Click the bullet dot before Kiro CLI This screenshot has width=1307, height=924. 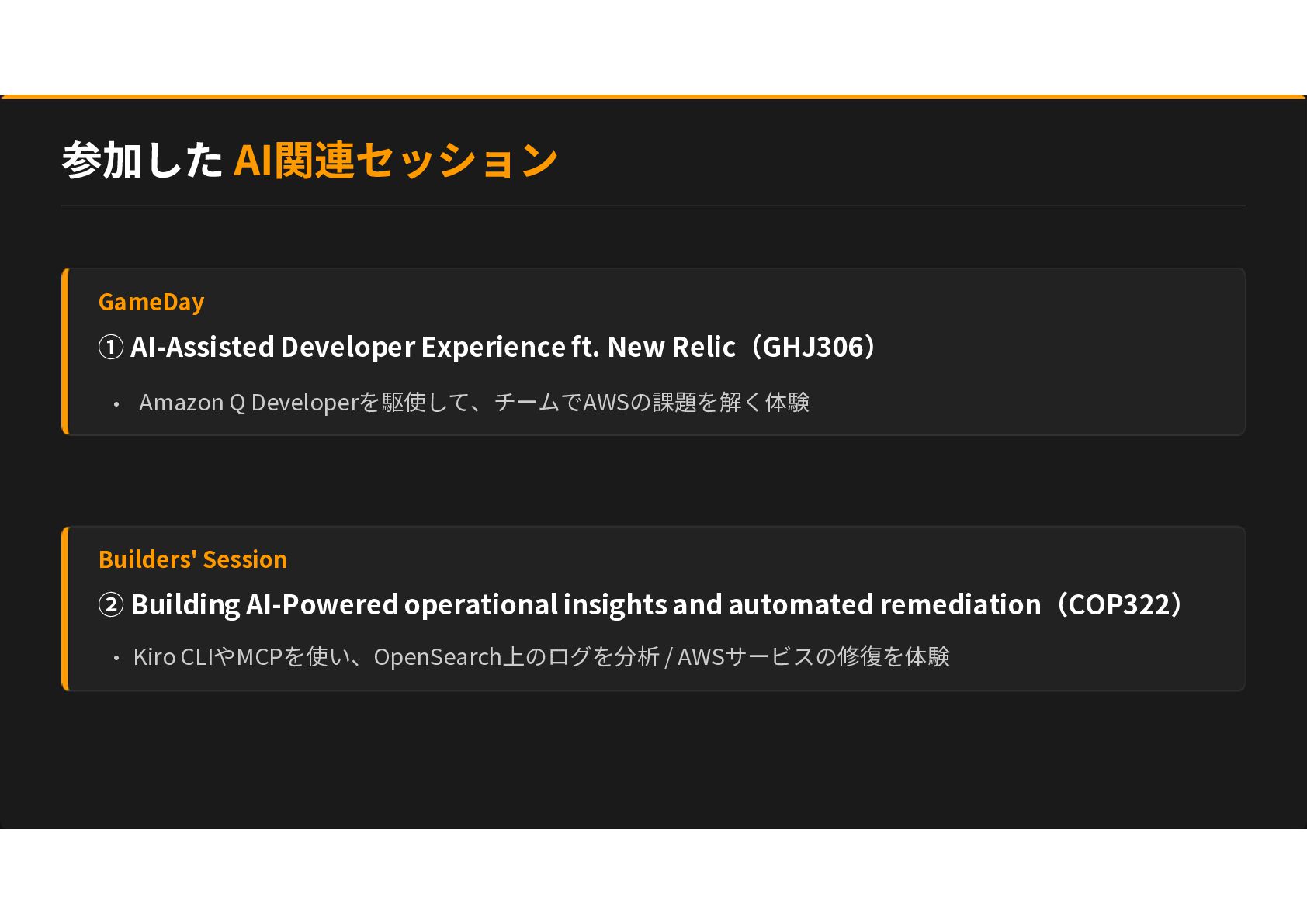pyautogui.click(x=116, y=659)
